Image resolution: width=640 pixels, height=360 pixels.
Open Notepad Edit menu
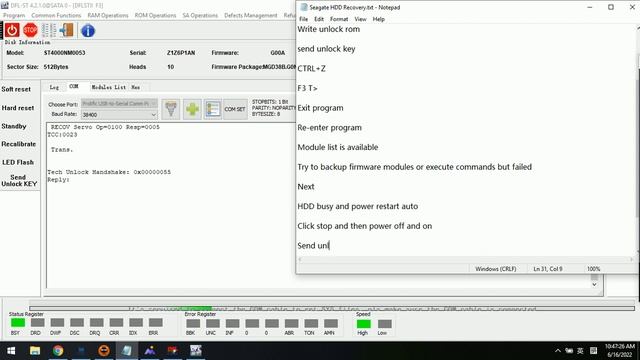[319, 19]
